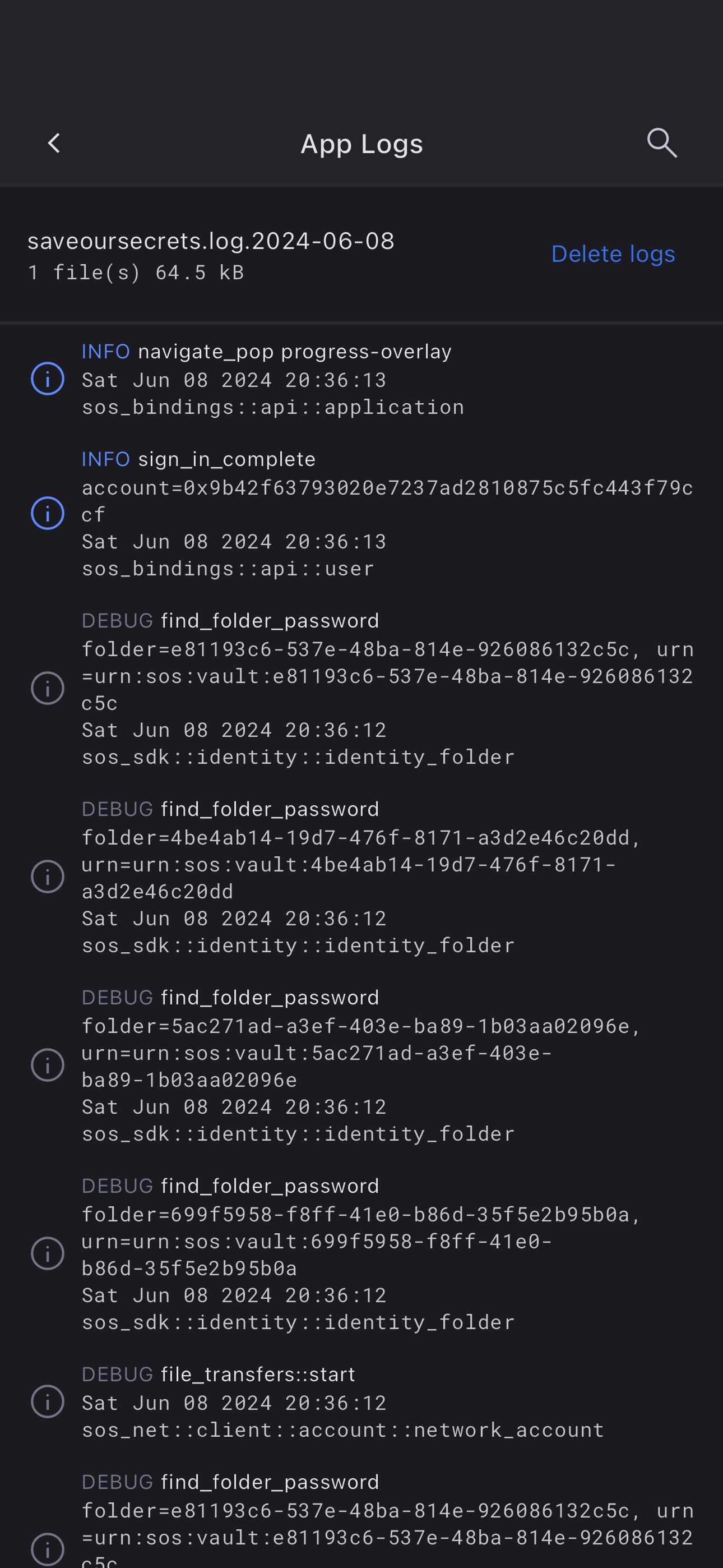723x1568 pixels.
Task: Tap info icon beside navigate_pop entry
Action: (48, 379)
